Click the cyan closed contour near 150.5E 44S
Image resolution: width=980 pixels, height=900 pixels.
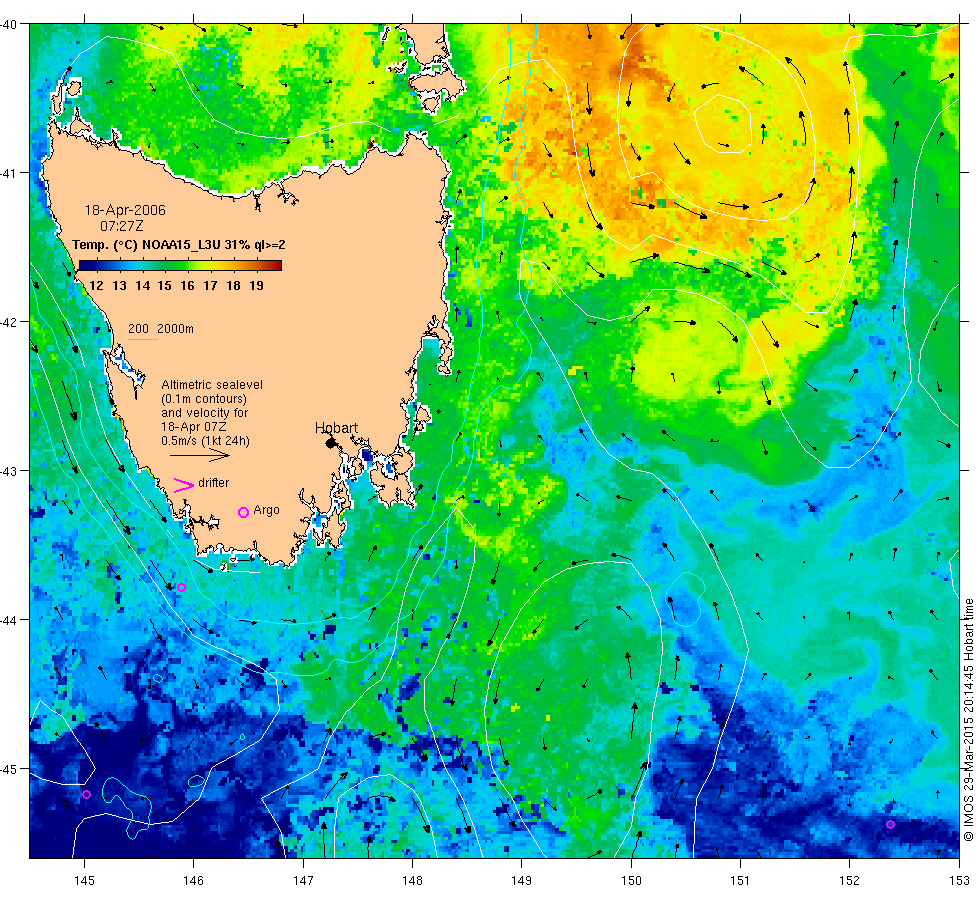(686, 599)
